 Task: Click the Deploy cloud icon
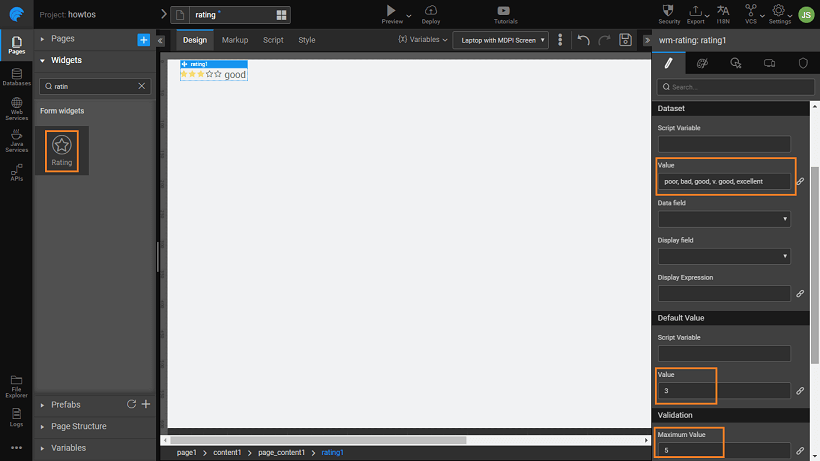[431, 12]
